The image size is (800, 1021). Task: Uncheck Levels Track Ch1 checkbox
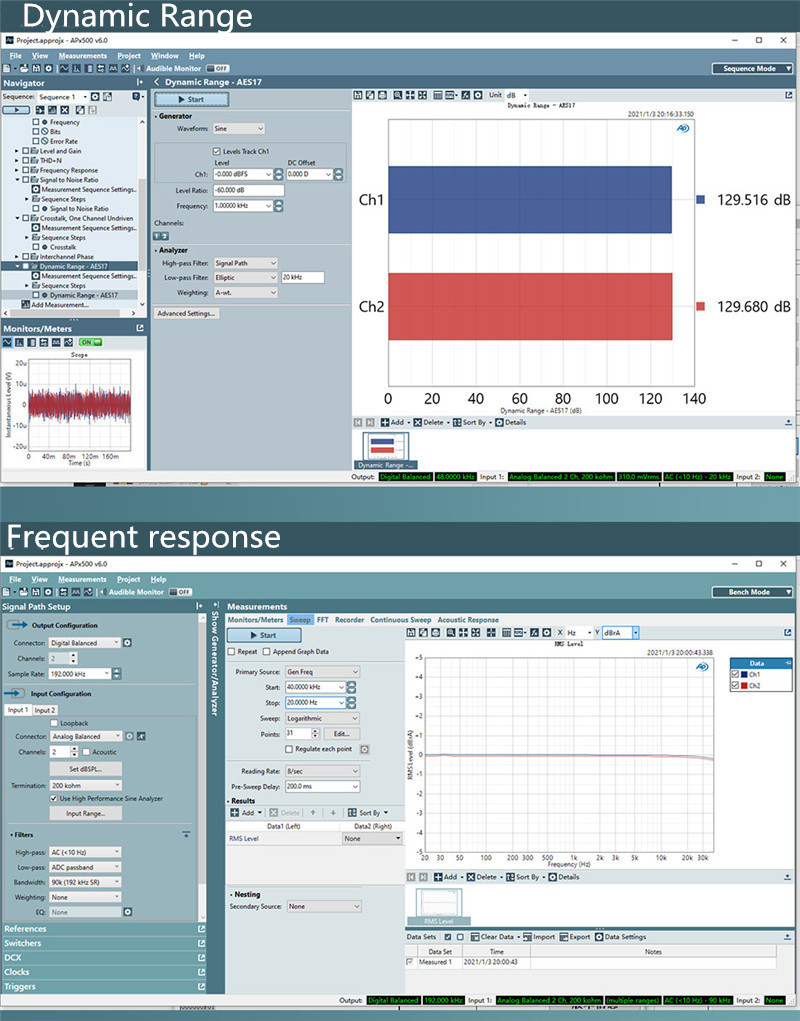click(x=217, y=151)
